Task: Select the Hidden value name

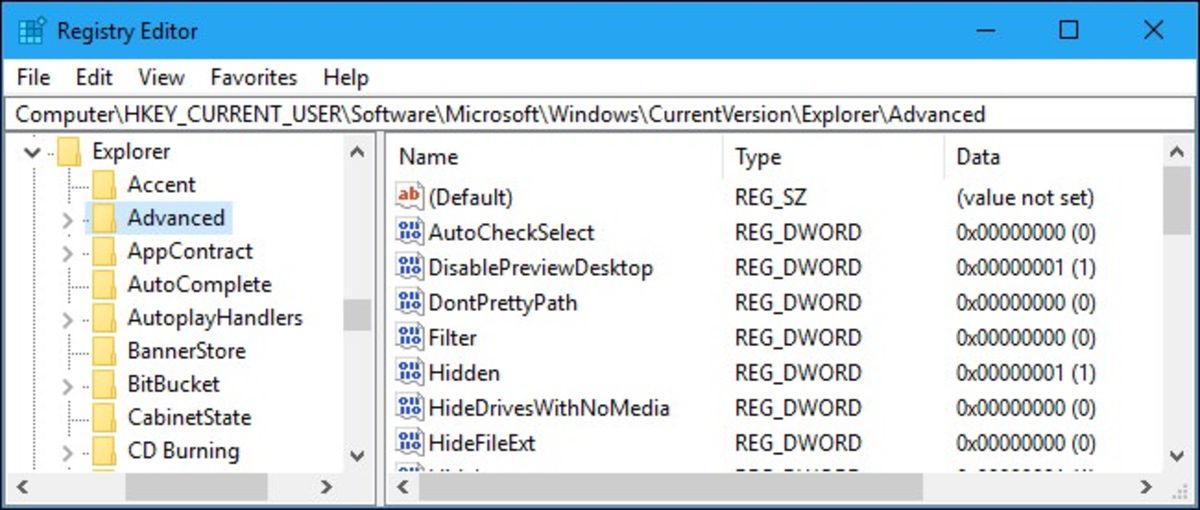Action: pyautogui.click(x=464, y=372)
